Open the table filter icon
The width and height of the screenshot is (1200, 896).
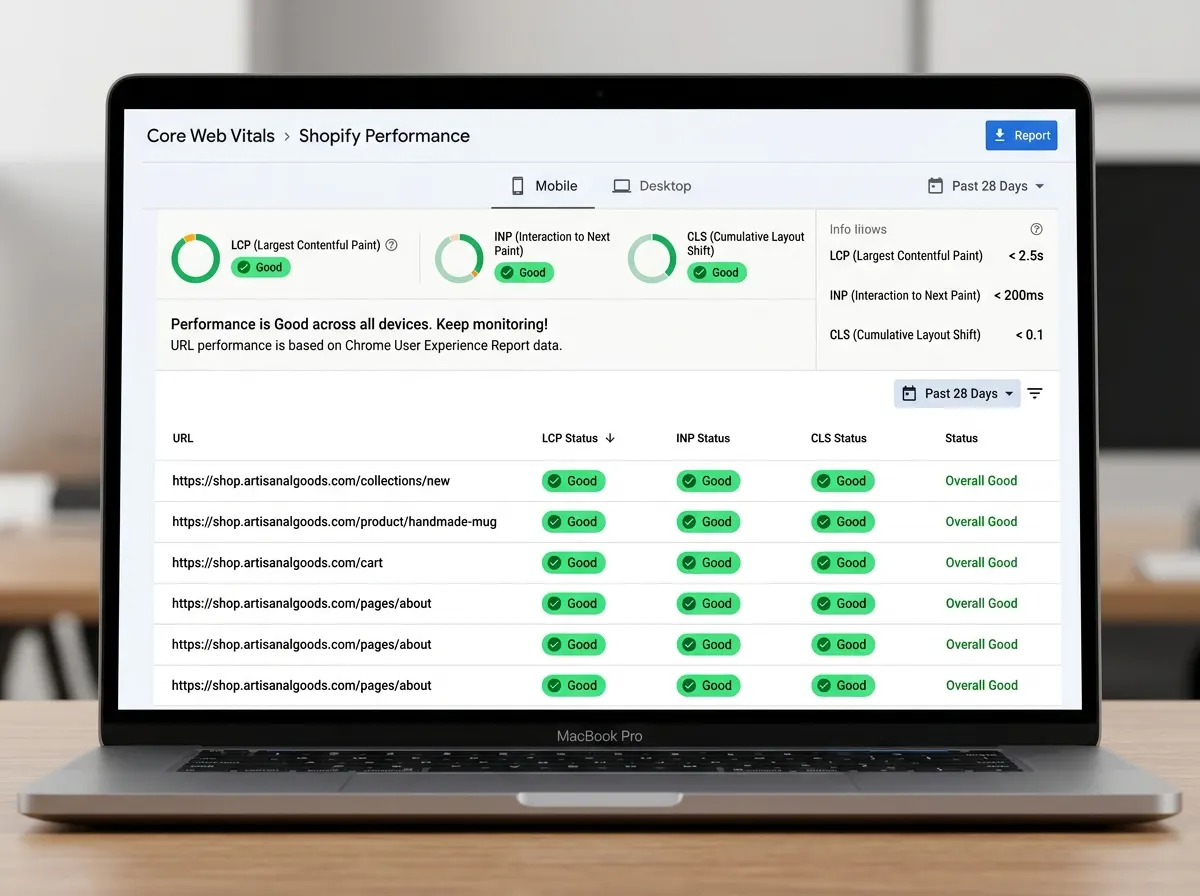[x=1035, y=393]
